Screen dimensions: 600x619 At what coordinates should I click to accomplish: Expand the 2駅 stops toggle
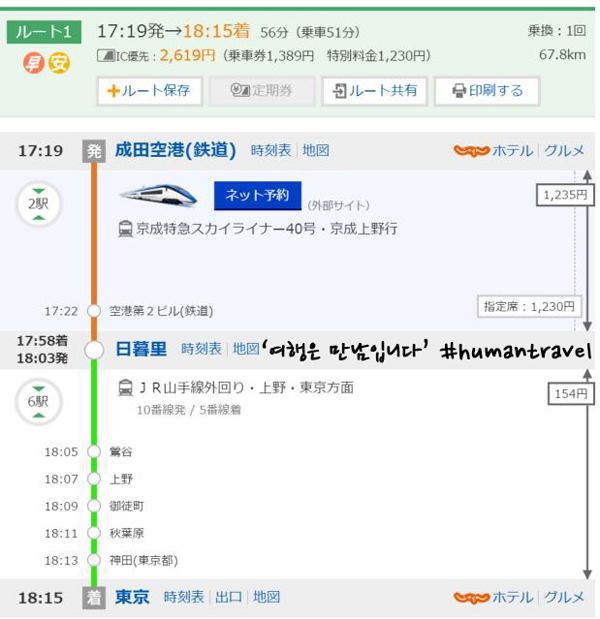click(38, 204)
